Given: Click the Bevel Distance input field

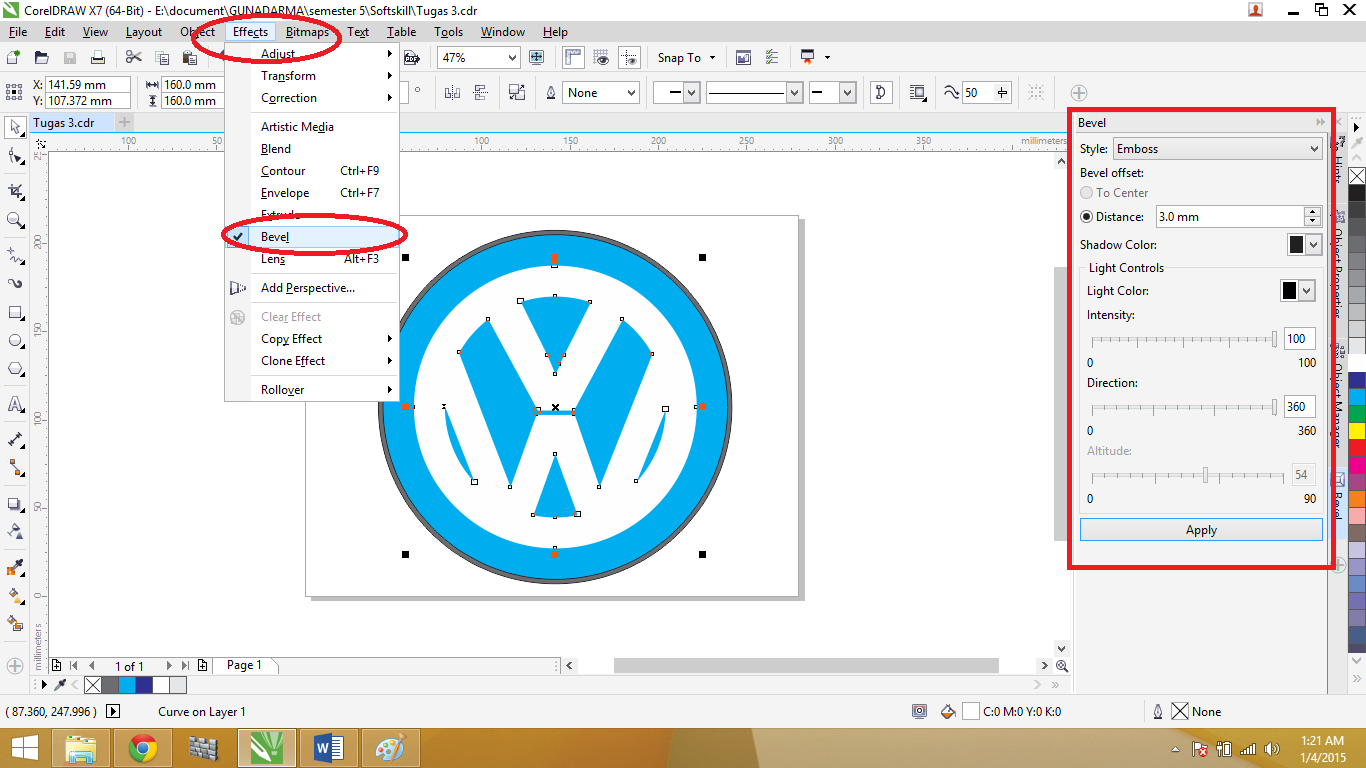Looking at the screenshot, I should point(1229,217).
